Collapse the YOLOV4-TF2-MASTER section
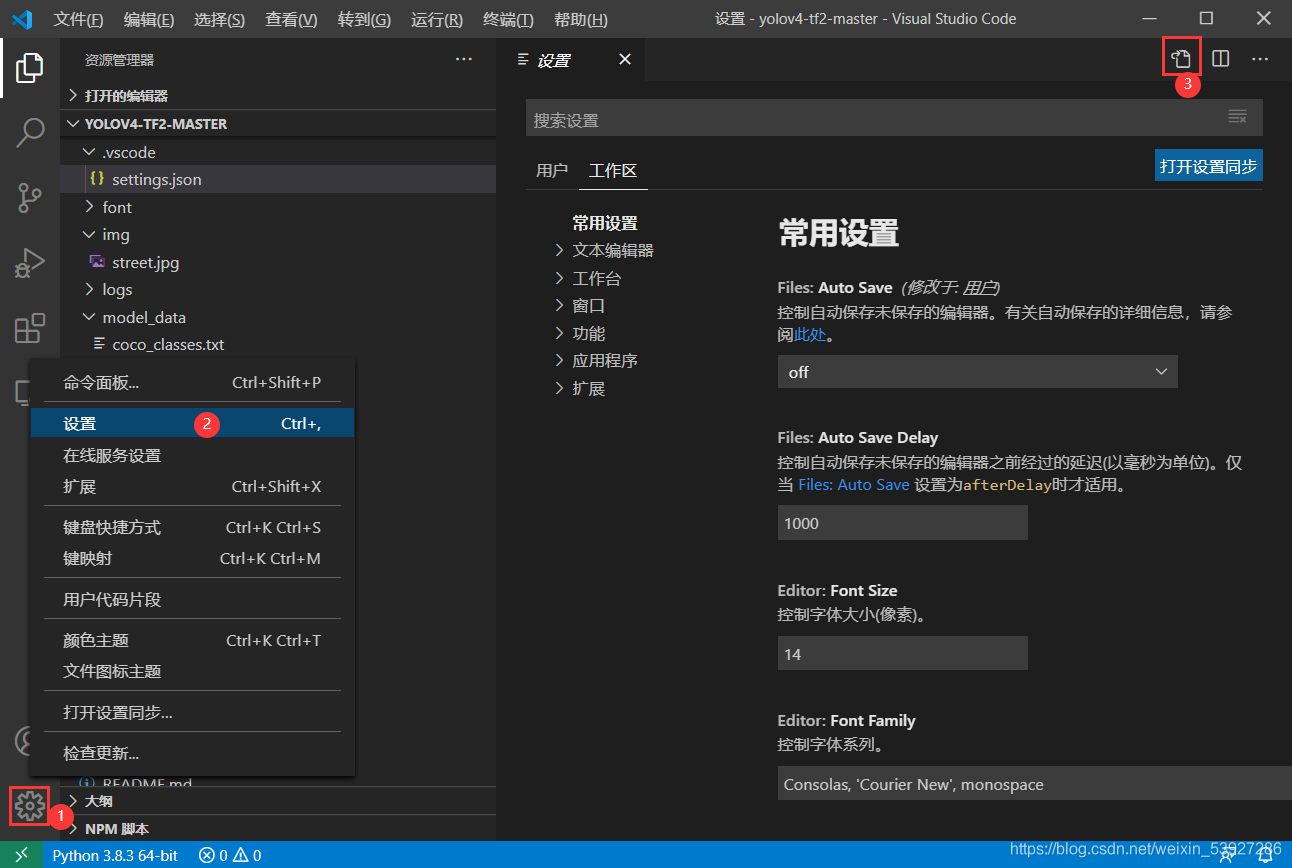 click(x=278, y=124)
